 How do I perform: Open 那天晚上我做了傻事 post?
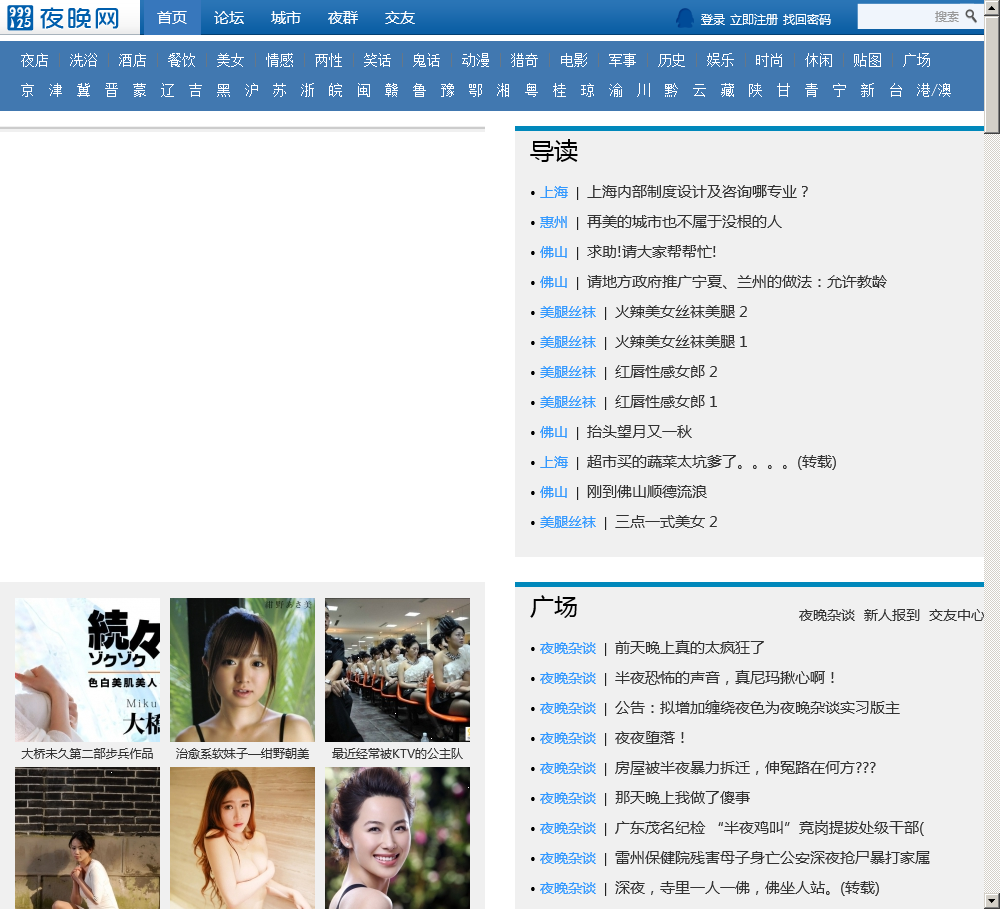682,798
